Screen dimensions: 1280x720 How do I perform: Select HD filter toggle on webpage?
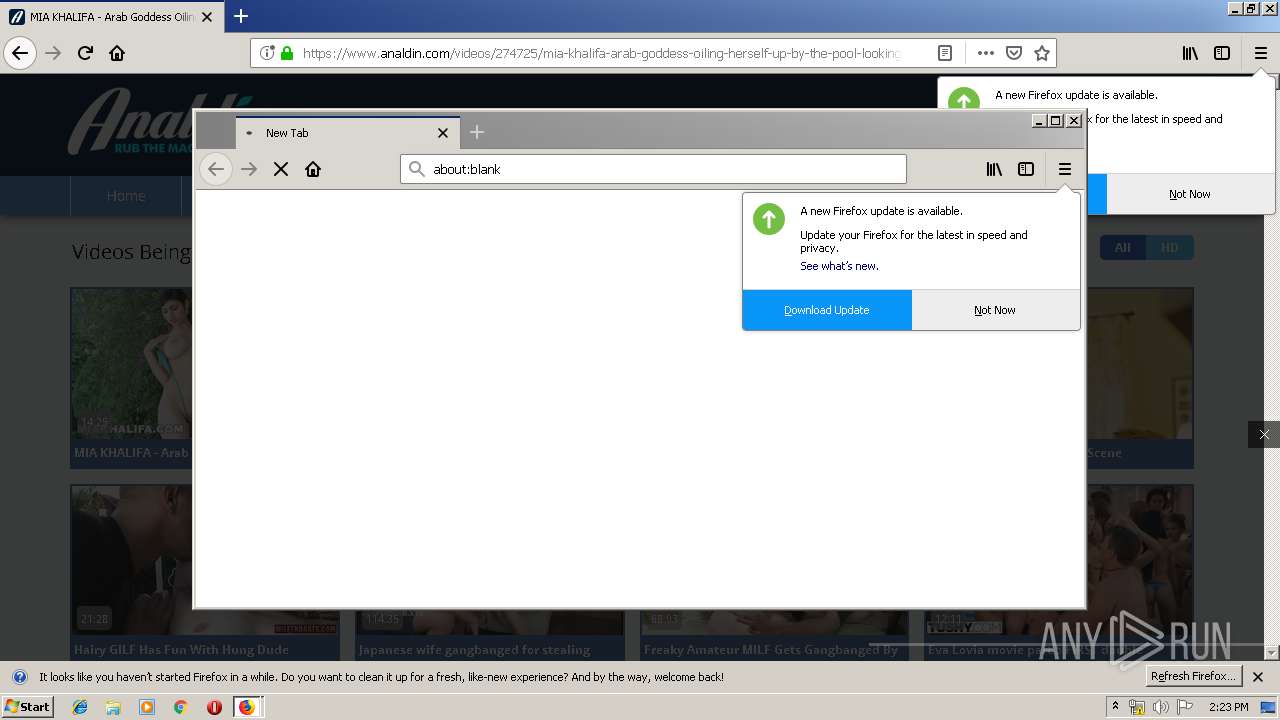pos(1170,247)
